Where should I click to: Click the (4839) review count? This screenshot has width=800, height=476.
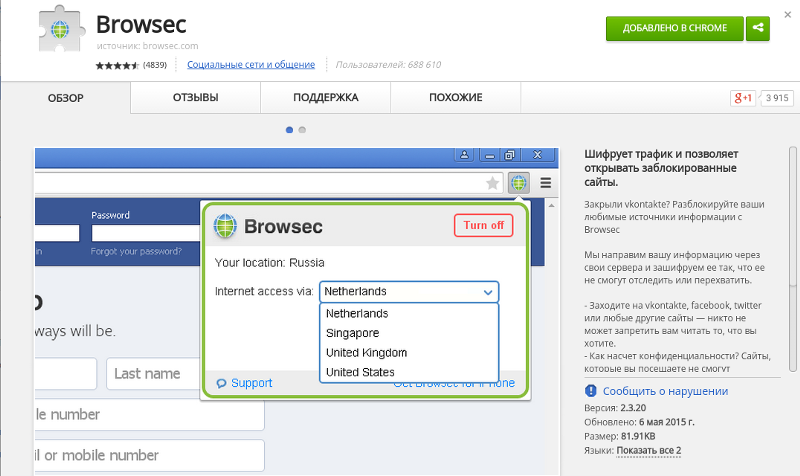(155, 65)
